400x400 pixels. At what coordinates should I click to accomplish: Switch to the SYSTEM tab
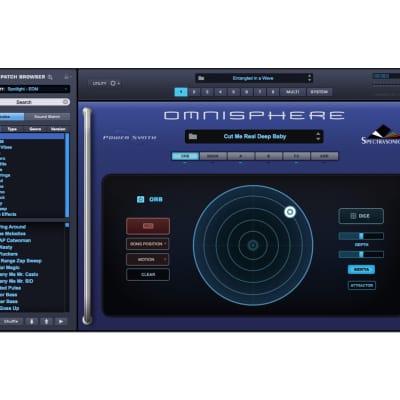point(319,92)
